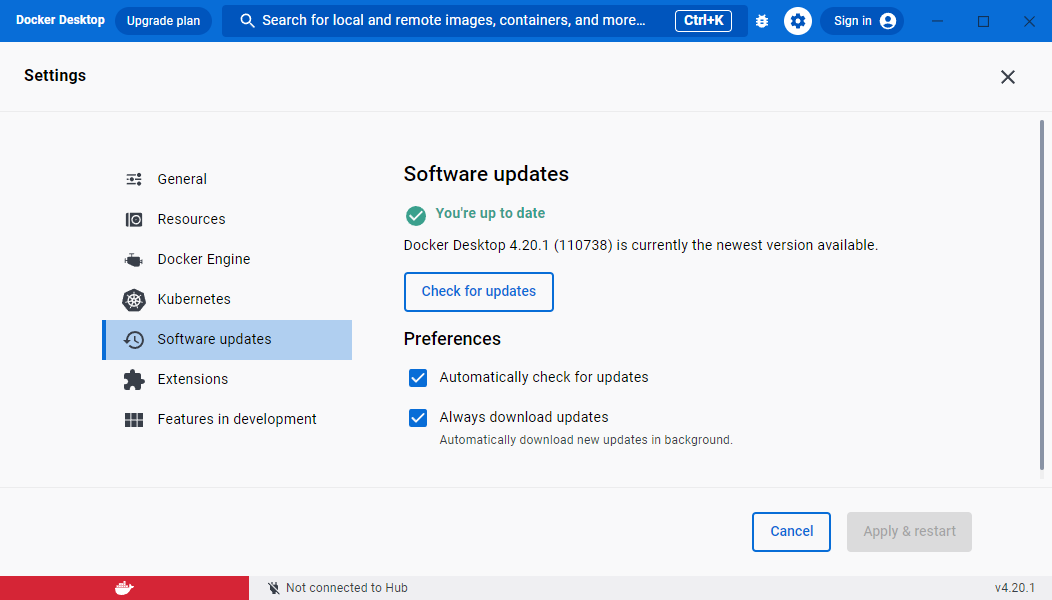The height and width of the screenshot is (600, 1052).
Task: Click inside the search images field
Action: coord(450,20)
